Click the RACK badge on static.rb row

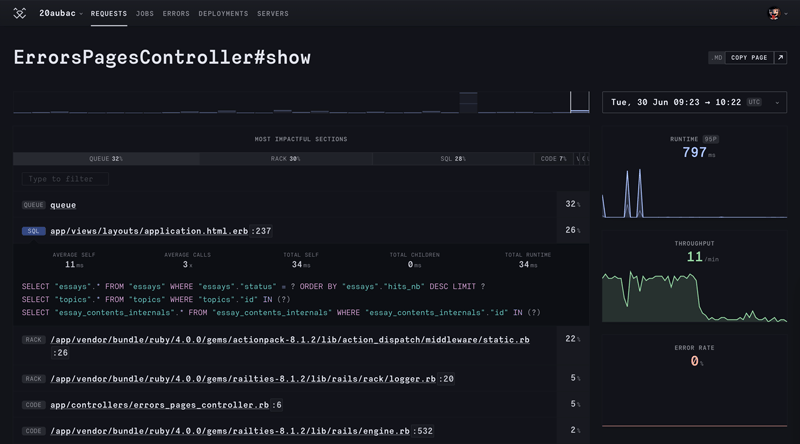click(x=34, y=340)
